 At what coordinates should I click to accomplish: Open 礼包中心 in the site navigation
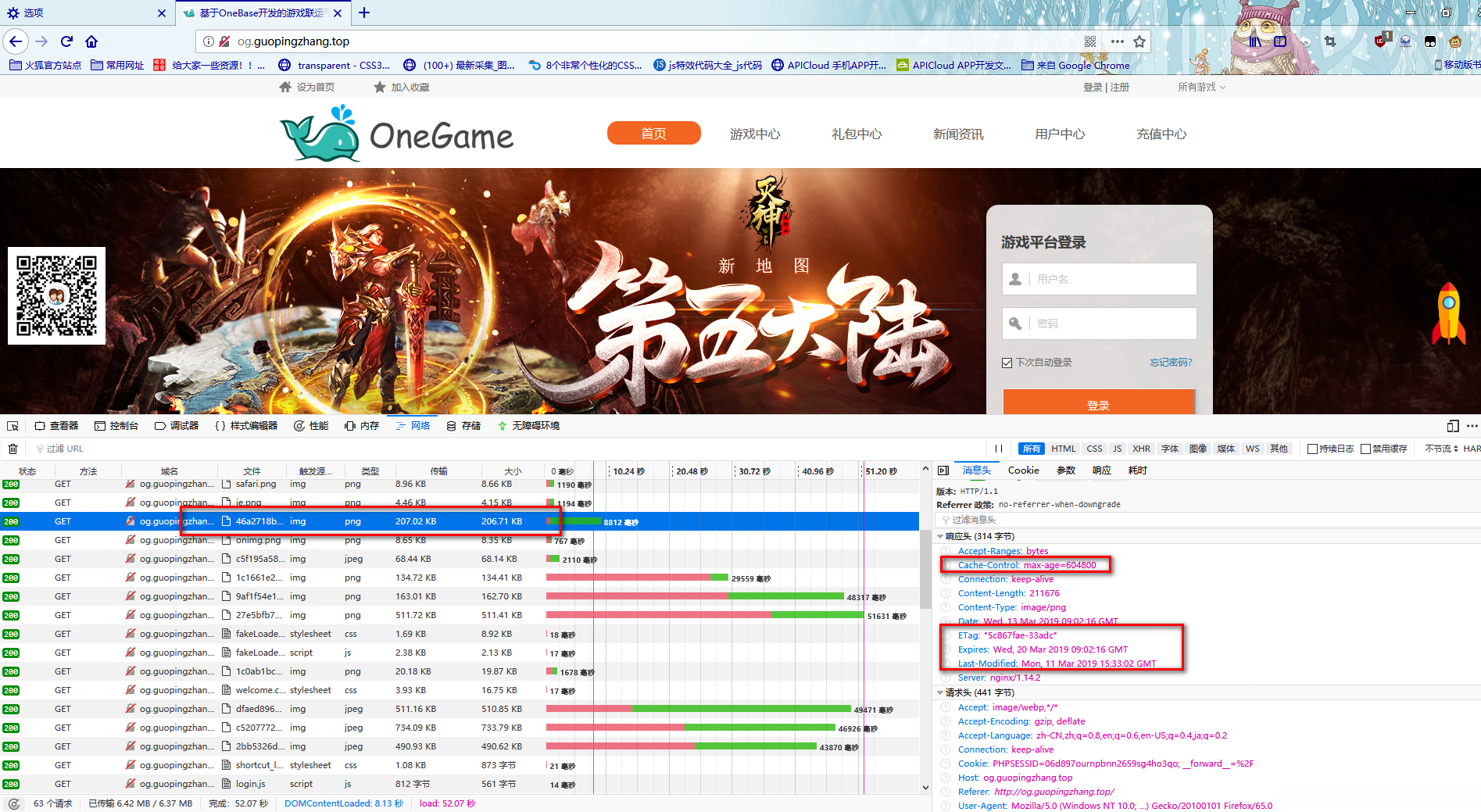pyautogui.click(x=857, y=134)
